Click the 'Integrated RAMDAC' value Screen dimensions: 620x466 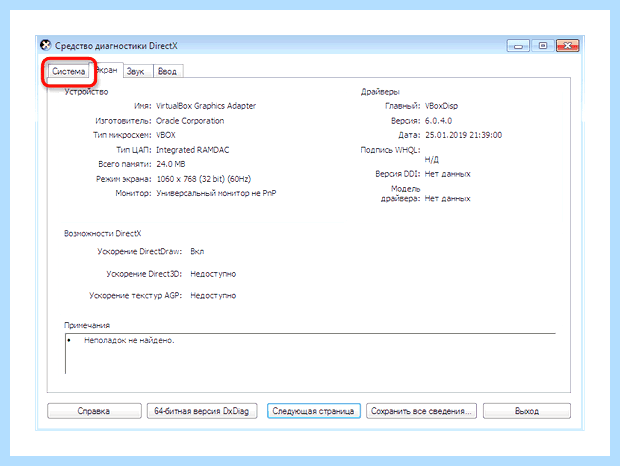click(193, 150)
